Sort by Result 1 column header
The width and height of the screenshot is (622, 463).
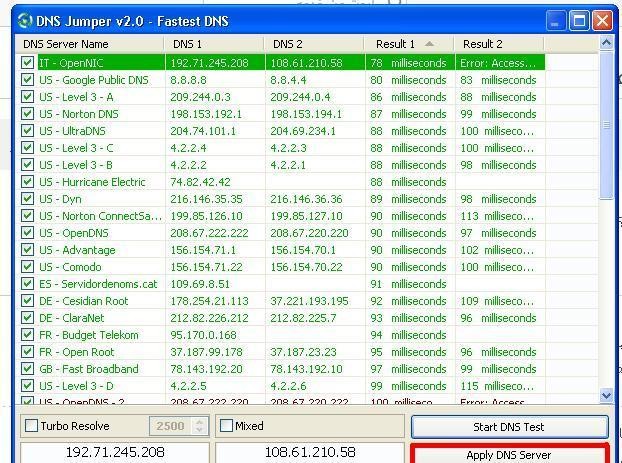point(409,44)
